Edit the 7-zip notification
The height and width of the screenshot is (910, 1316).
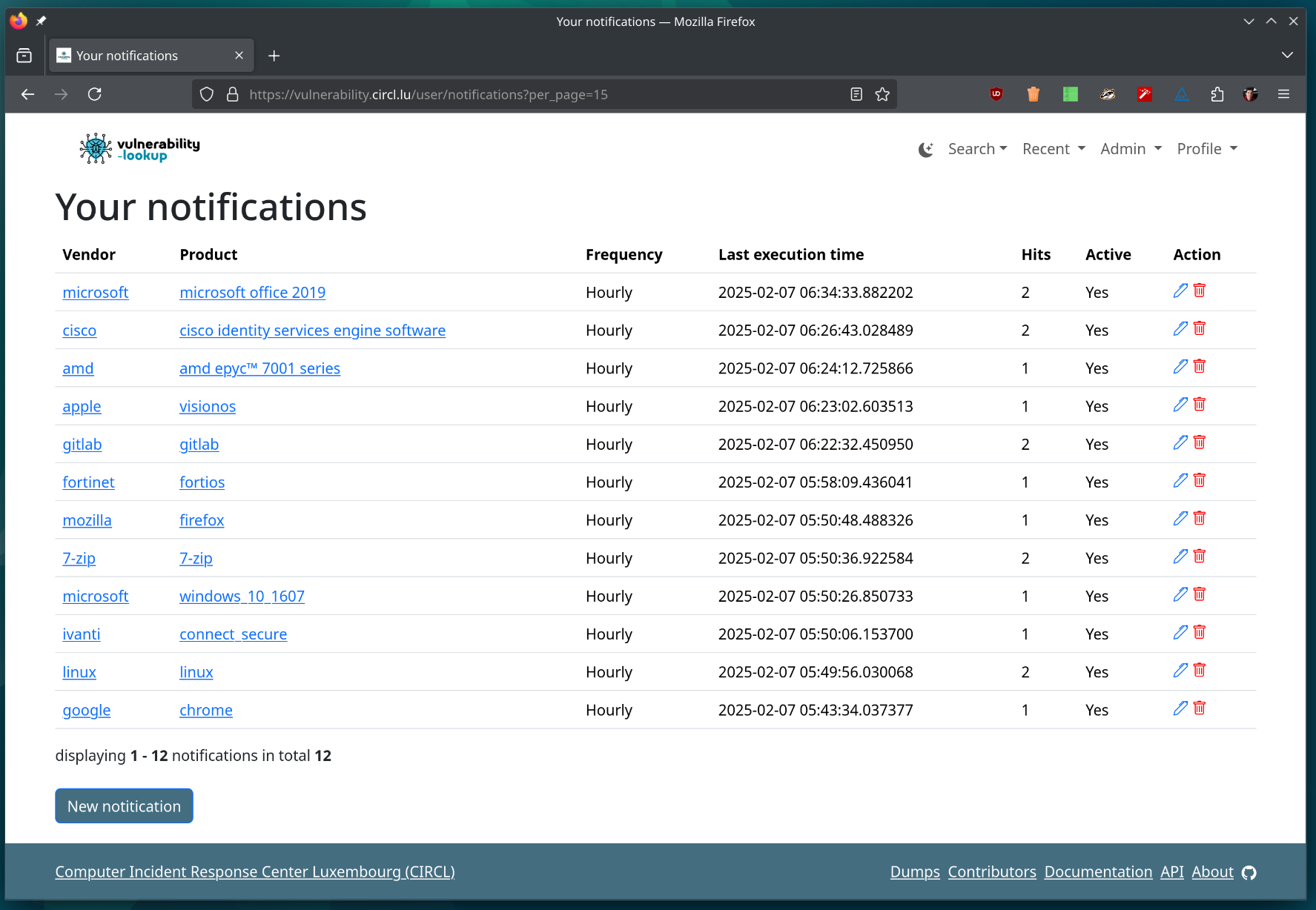click(x=1180, y=557)
